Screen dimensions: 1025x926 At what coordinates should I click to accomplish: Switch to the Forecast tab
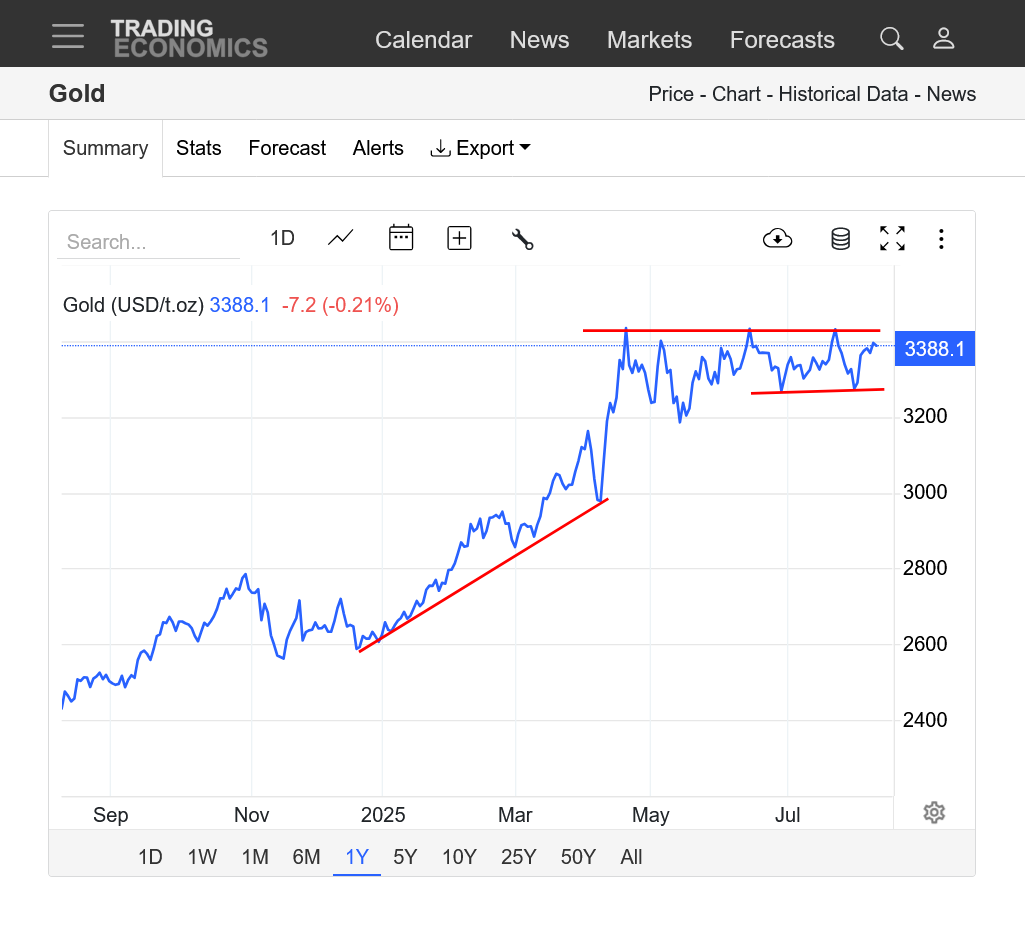287,148
